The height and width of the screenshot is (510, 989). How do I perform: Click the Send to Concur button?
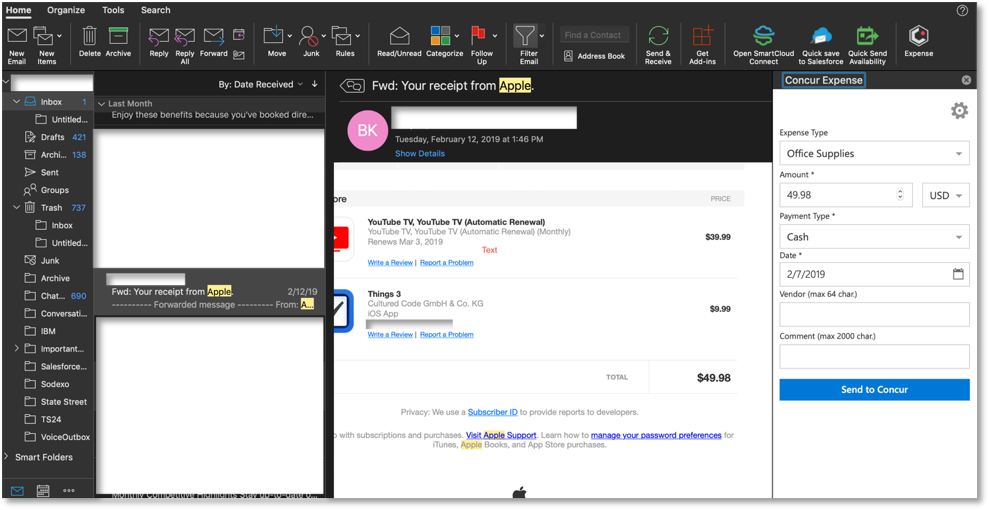(874, 390)
